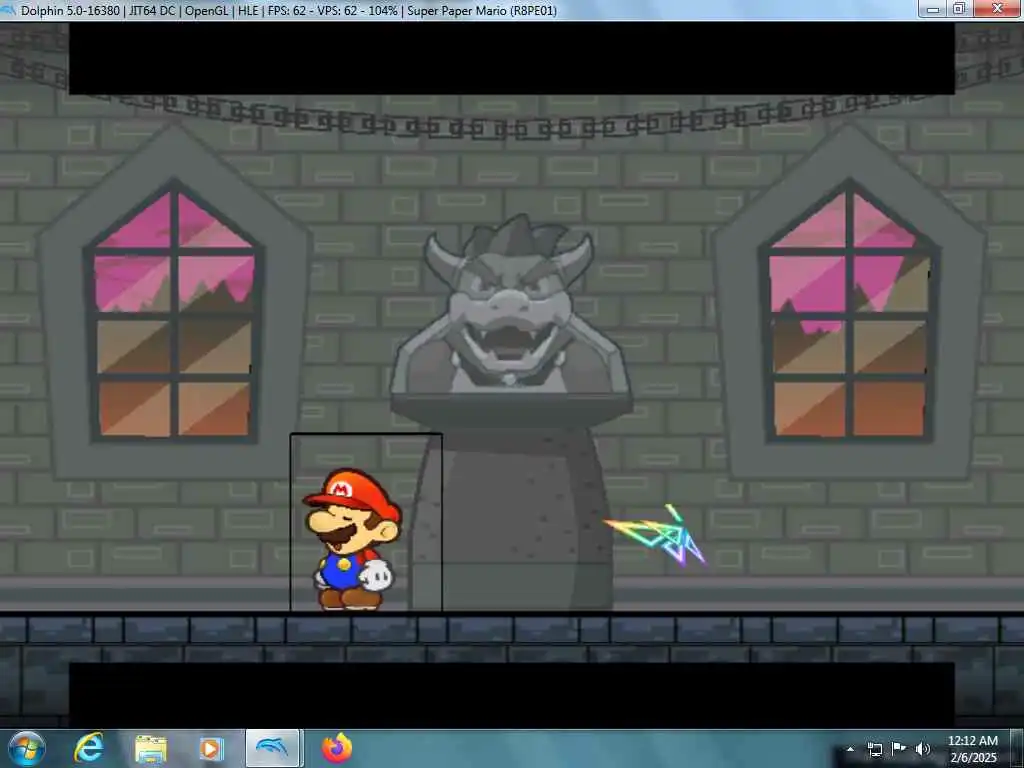Minimize the Dolphin window
This screenshot has width=1024, height=768.
click(933, 9)
